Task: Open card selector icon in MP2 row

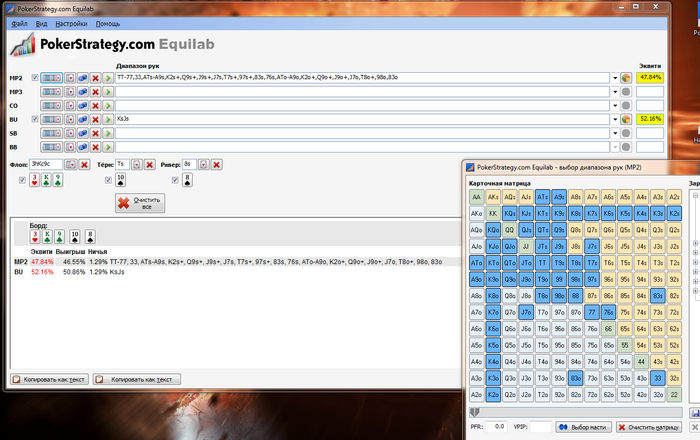Action: click(70, 78)
